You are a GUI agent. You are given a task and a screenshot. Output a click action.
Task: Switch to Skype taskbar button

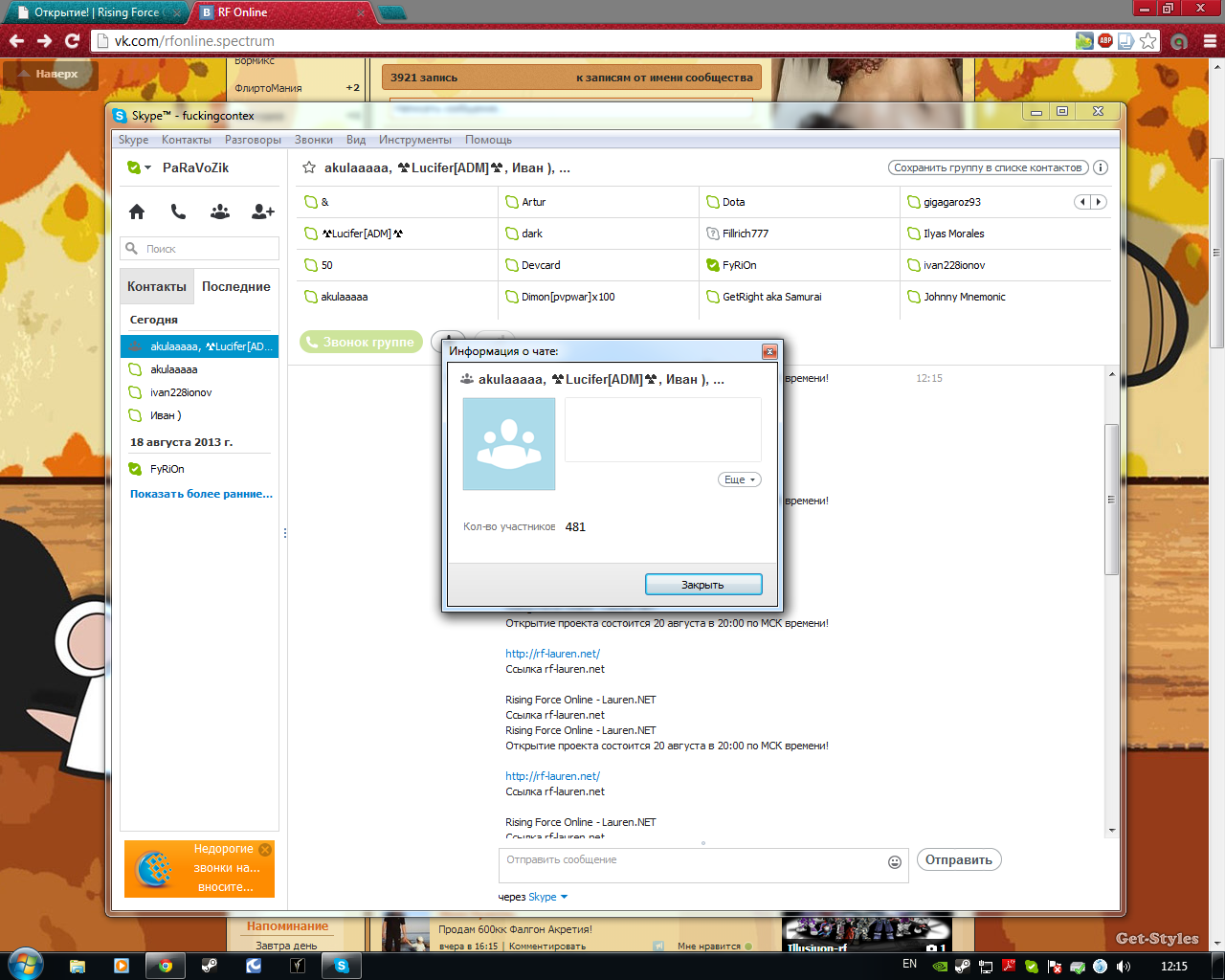pos(342,966)
